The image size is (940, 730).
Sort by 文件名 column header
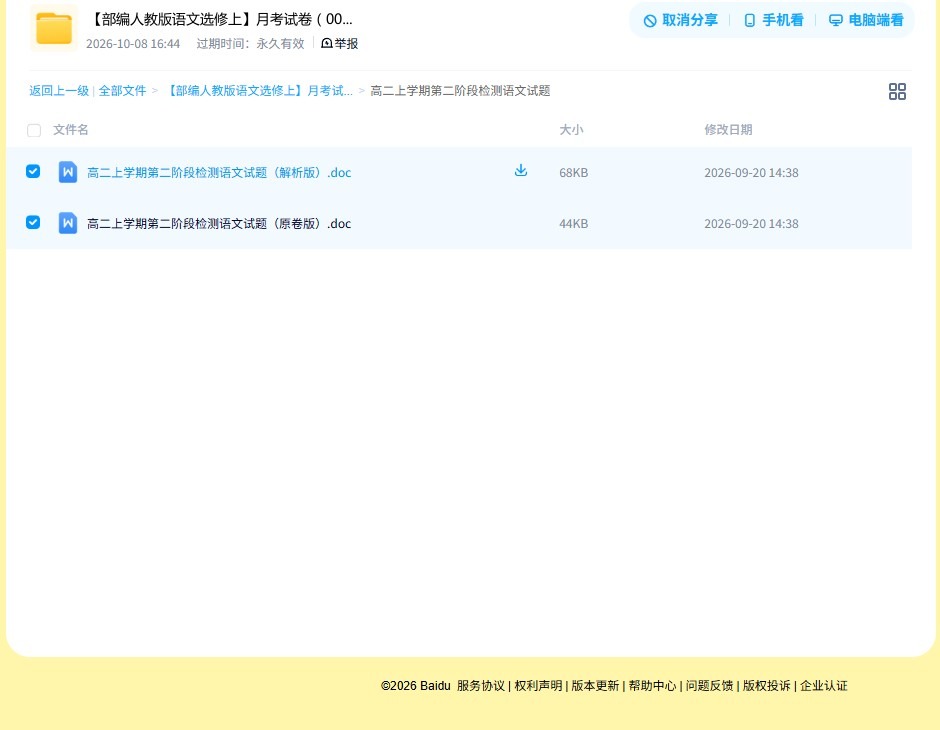pyautogui.click(x=71, y=129)
